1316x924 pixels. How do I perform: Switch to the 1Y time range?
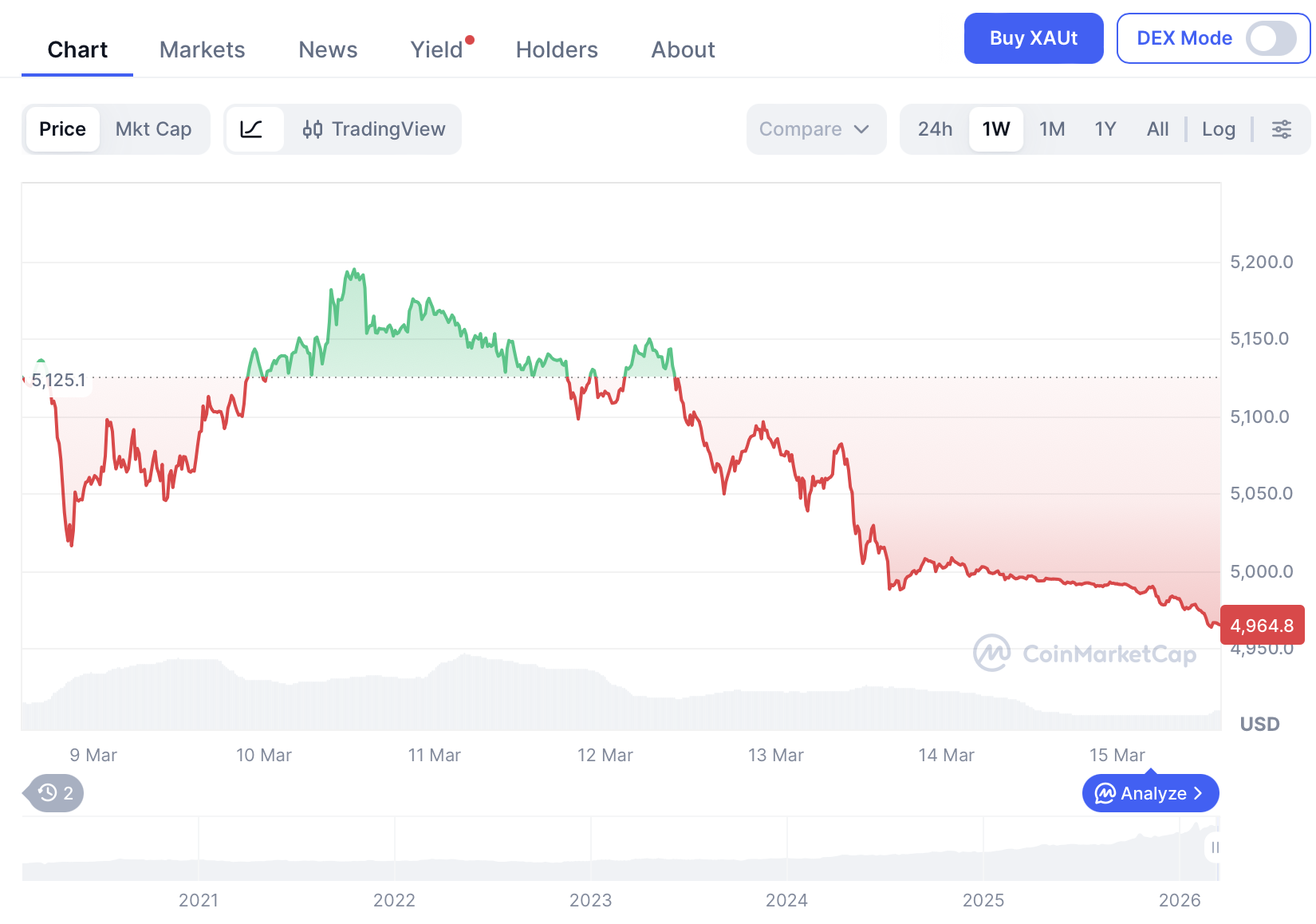[x=1105, y=129]
